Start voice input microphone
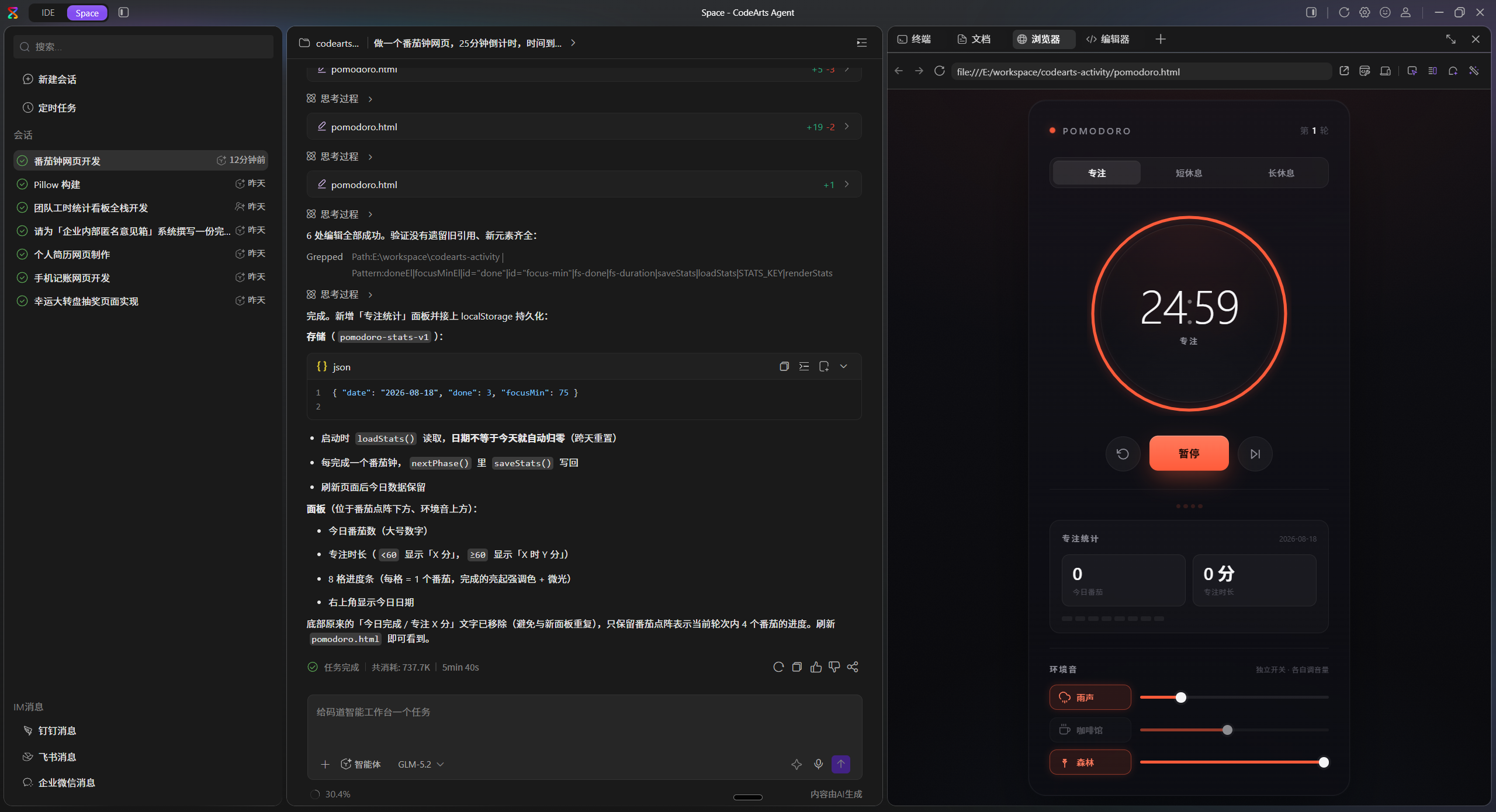Image resolution: width=1496 pixels, height=812 pixels. click(x=819, y=764)
